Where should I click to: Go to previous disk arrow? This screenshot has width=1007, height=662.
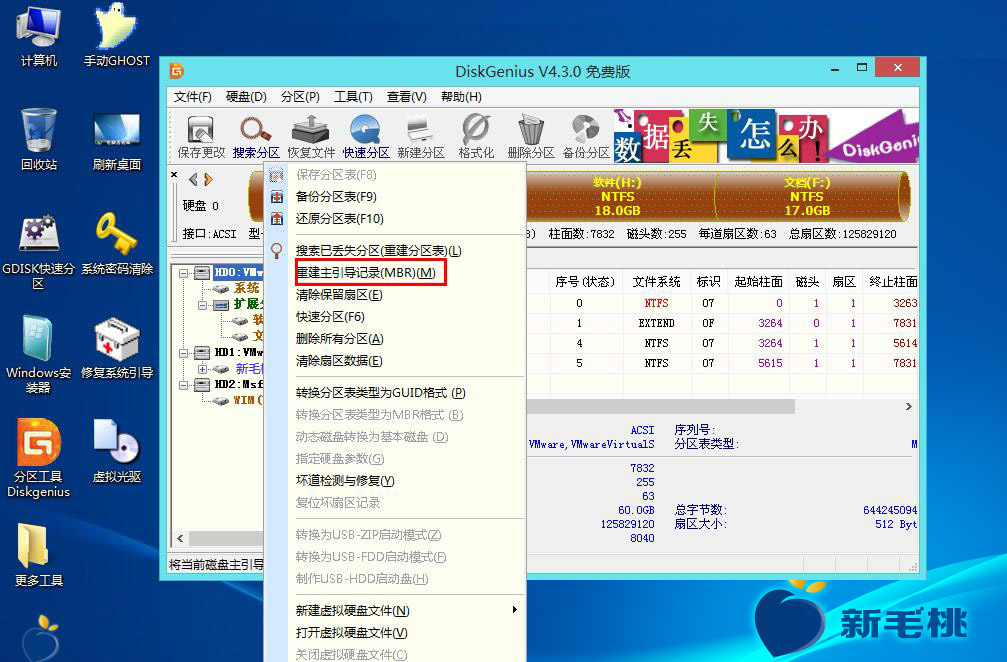click(x=193, y=179)
